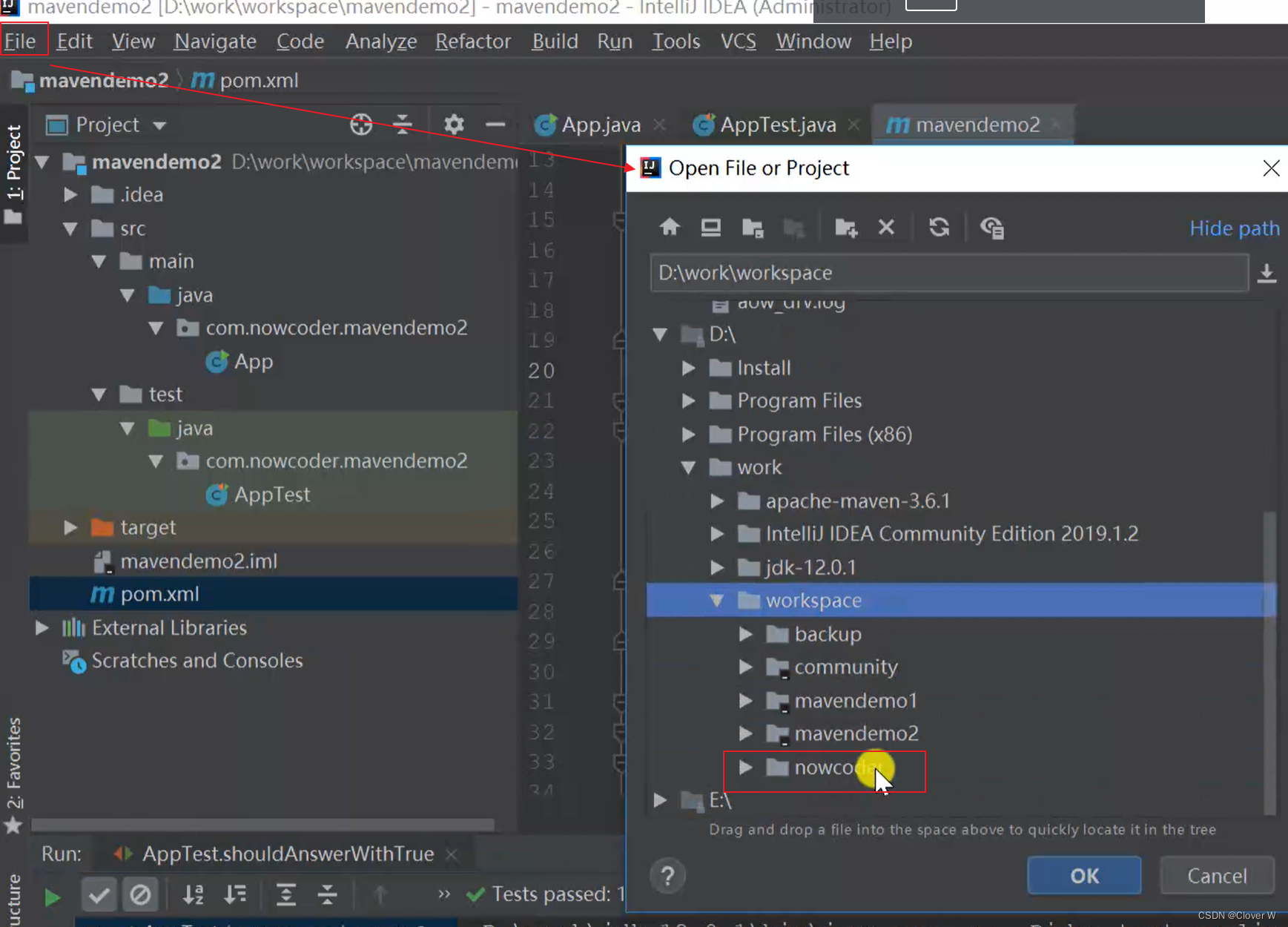1288x927 pixels.
Task: Collapse the workspace folder in dialog
Action: point(717,601)
